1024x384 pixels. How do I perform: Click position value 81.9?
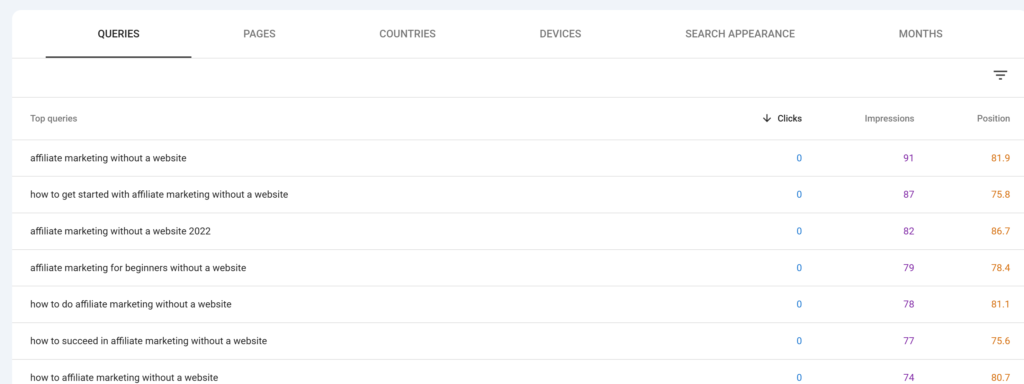pyautogui.click(x=1000, y=158)
